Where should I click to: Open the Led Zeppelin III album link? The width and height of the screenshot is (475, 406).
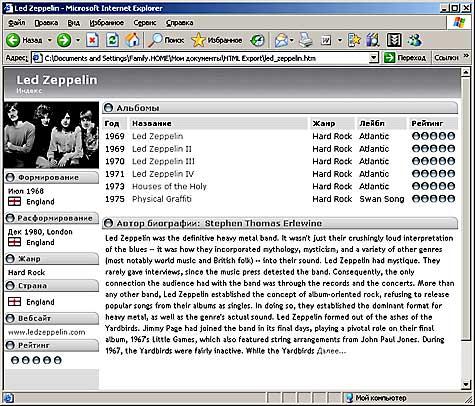163,161
